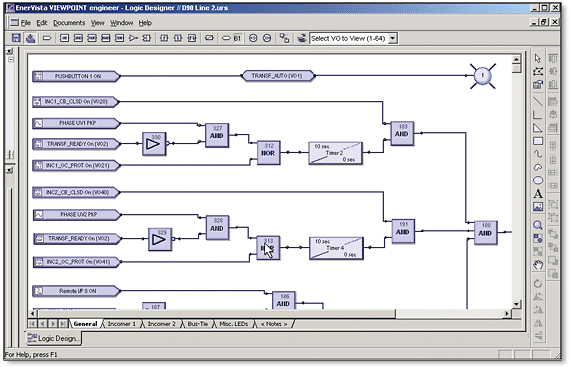Select the S-curve drawing tool
The width and height of the screenshot is (570, 367).
[x=538, y=154]
